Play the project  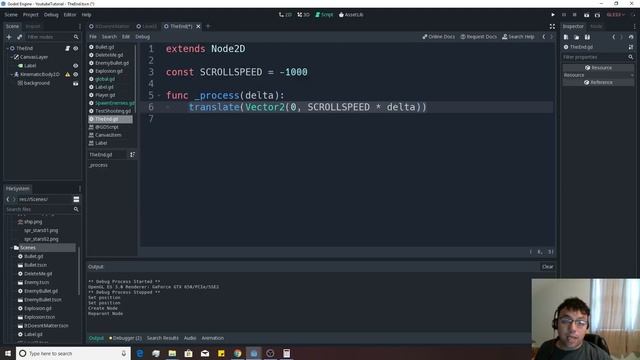[x=553, y=15]
